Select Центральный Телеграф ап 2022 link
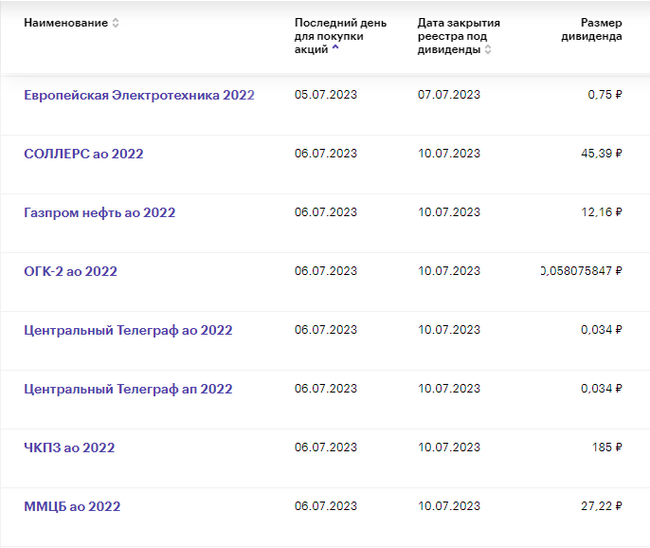The height and width of the screenshot is (548, 650). click(128, 389)
